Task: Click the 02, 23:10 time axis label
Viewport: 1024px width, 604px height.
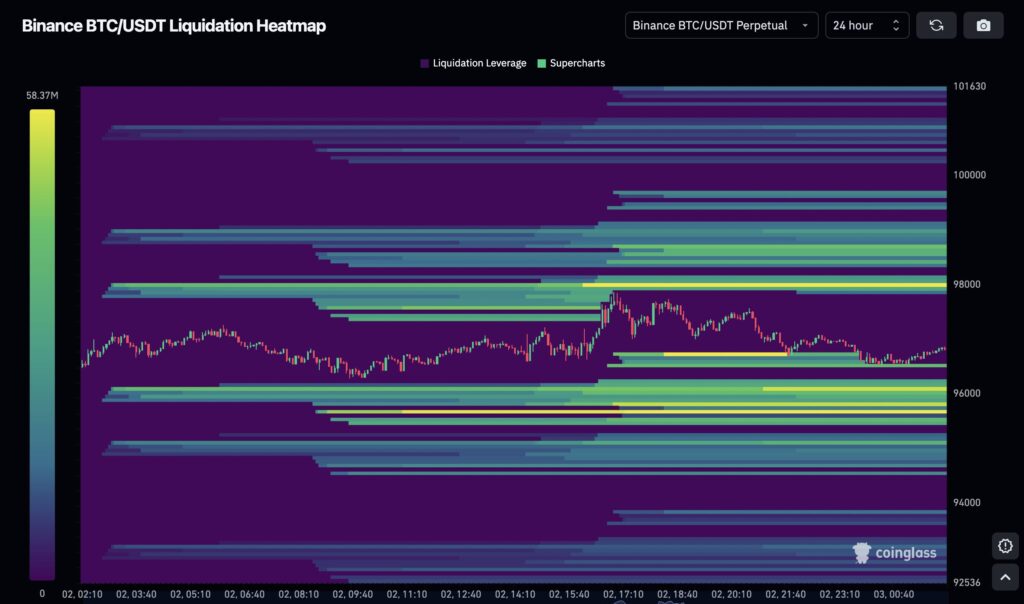Action: 840,594
